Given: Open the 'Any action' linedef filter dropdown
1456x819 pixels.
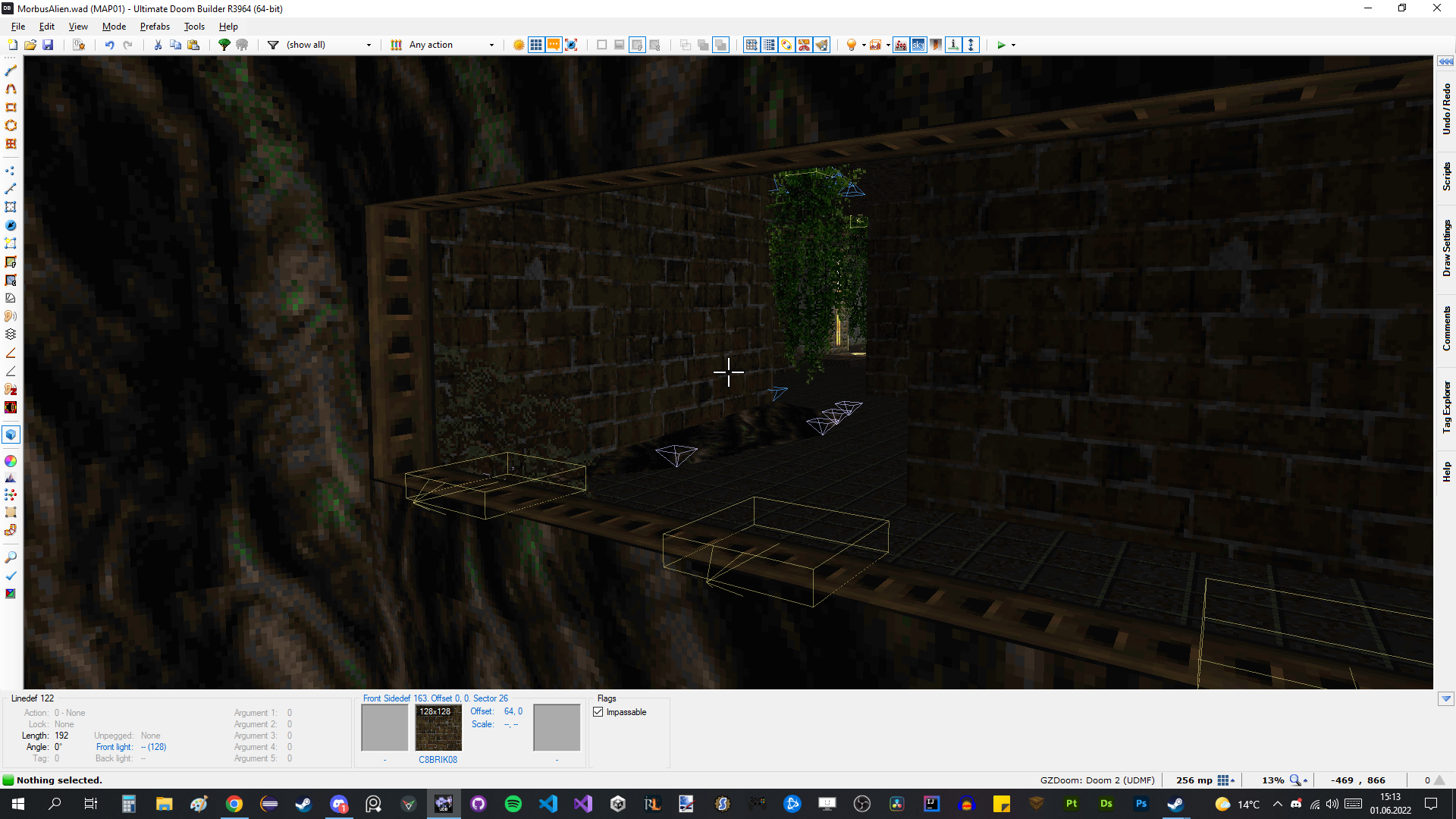Looking at the screenshot, I should click(452, 45).
